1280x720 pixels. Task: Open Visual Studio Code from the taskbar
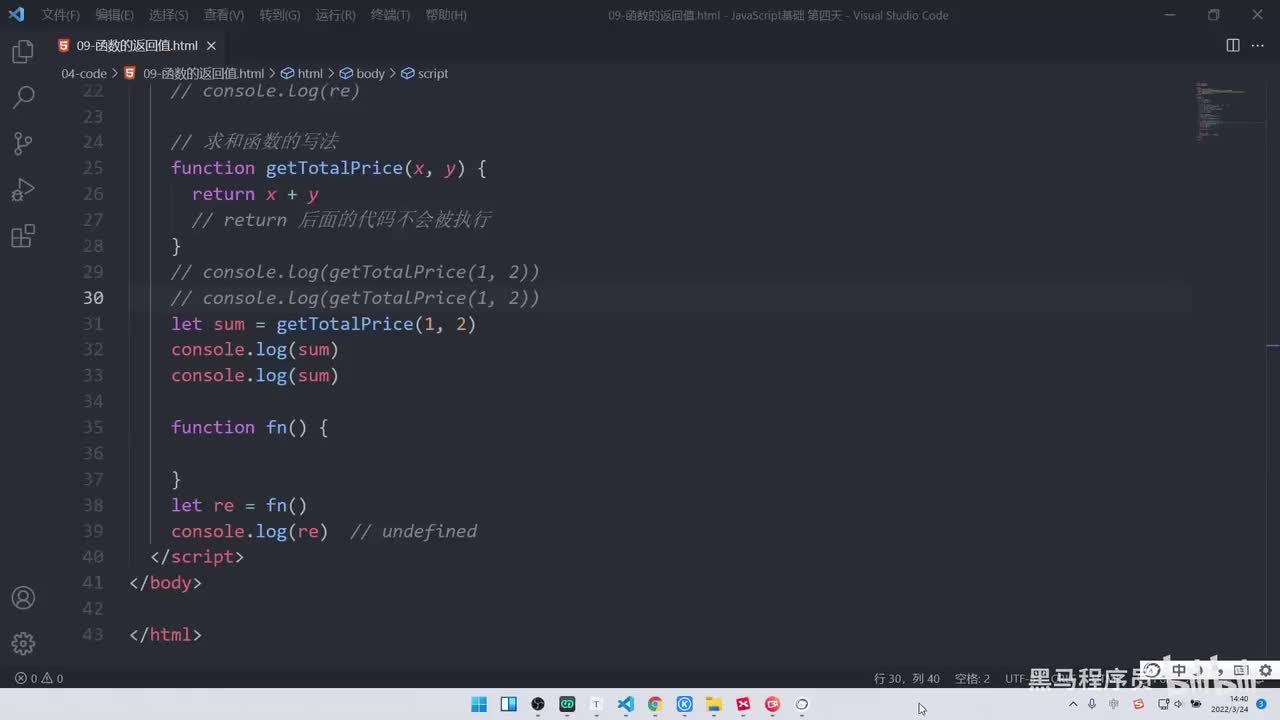[x=626, y=704]
